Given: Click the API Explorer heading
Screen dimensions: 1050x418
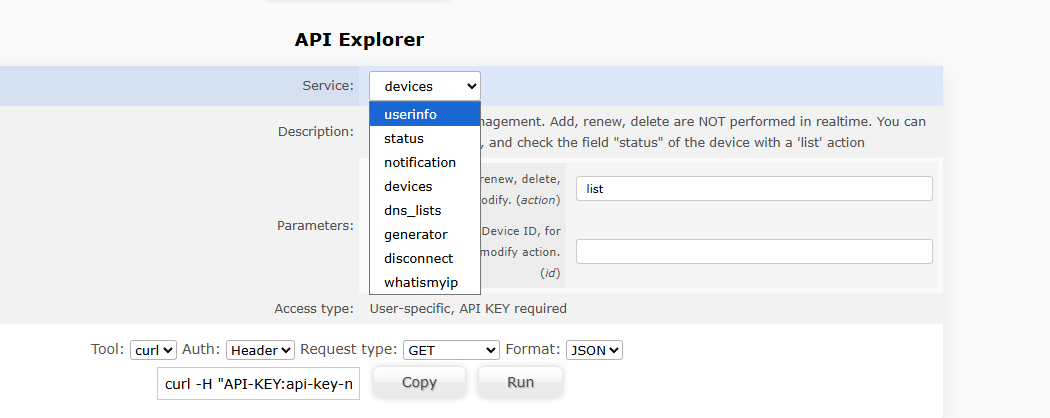Looking at the screenshot, I should [359, 40].
